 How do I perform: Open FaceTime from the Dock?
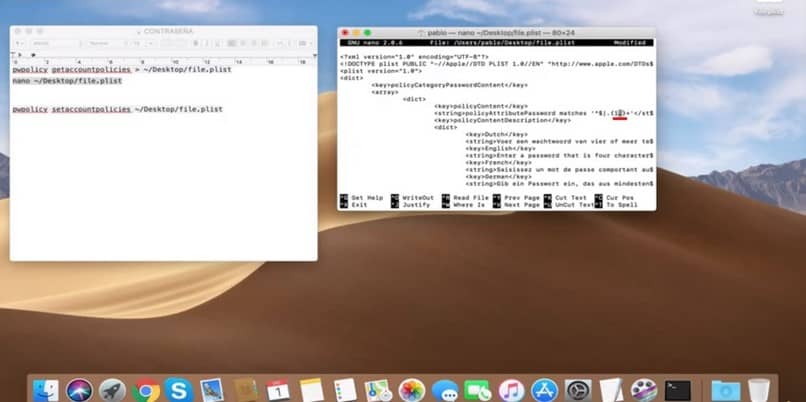(x=478, y=391)
